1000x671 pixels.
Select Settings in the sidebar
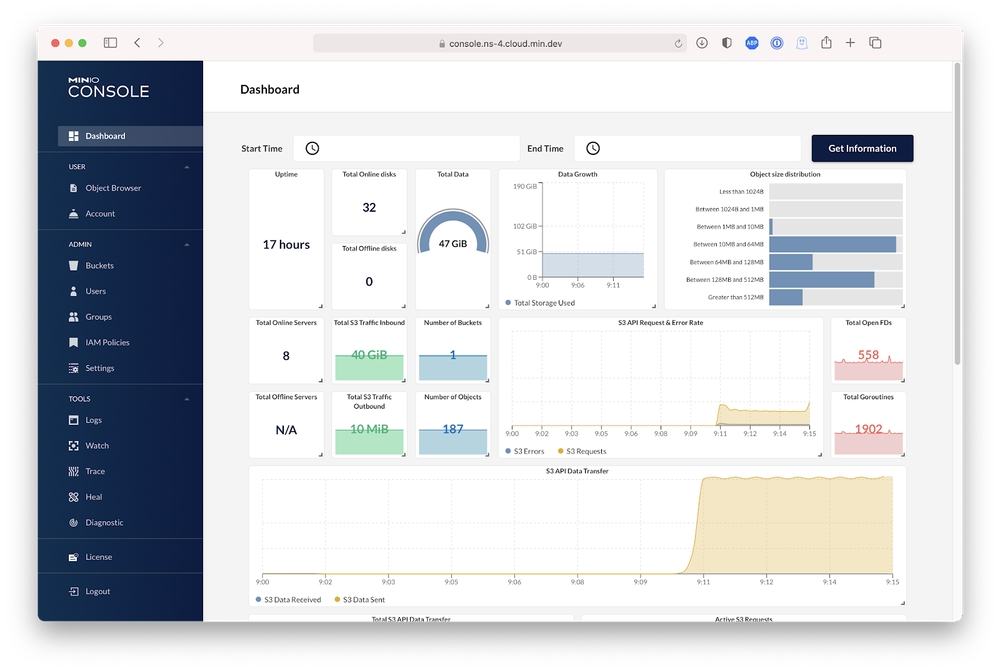(99, 368)
